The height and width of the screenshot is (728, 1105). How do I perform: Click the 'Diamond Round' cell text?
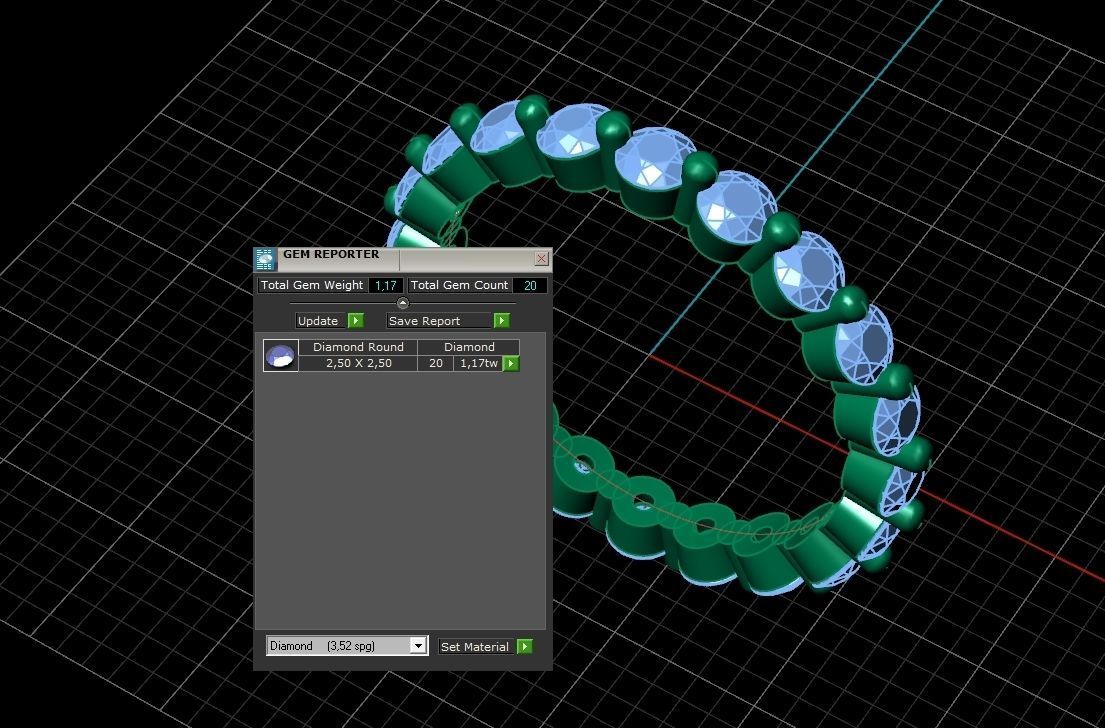click(358, 347)
